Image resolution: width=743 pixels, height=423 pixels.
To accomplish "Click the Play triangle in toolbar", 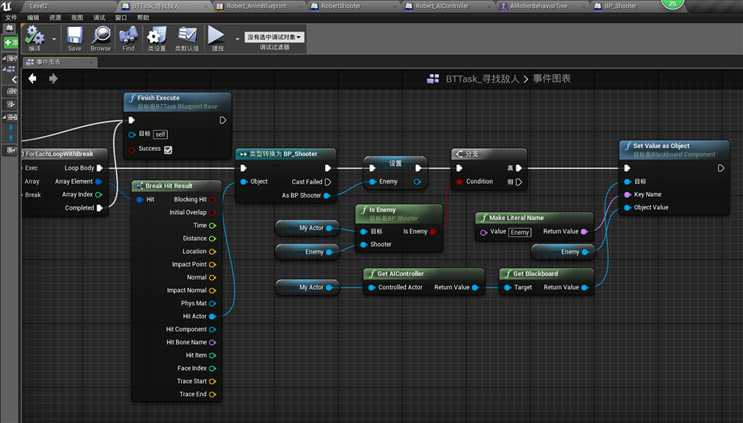I will 216,35.
